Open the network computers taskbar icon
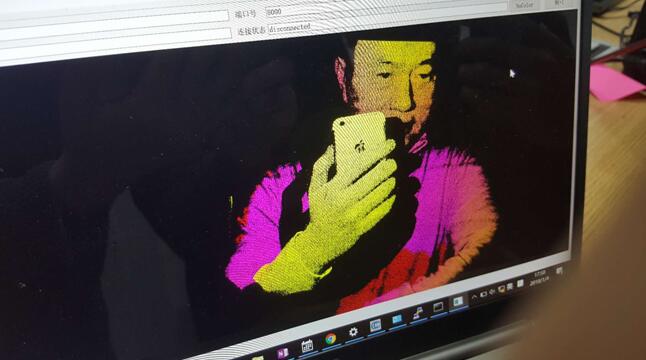Image resolution: width=646 pixels, height=360 pixels. 418,313
